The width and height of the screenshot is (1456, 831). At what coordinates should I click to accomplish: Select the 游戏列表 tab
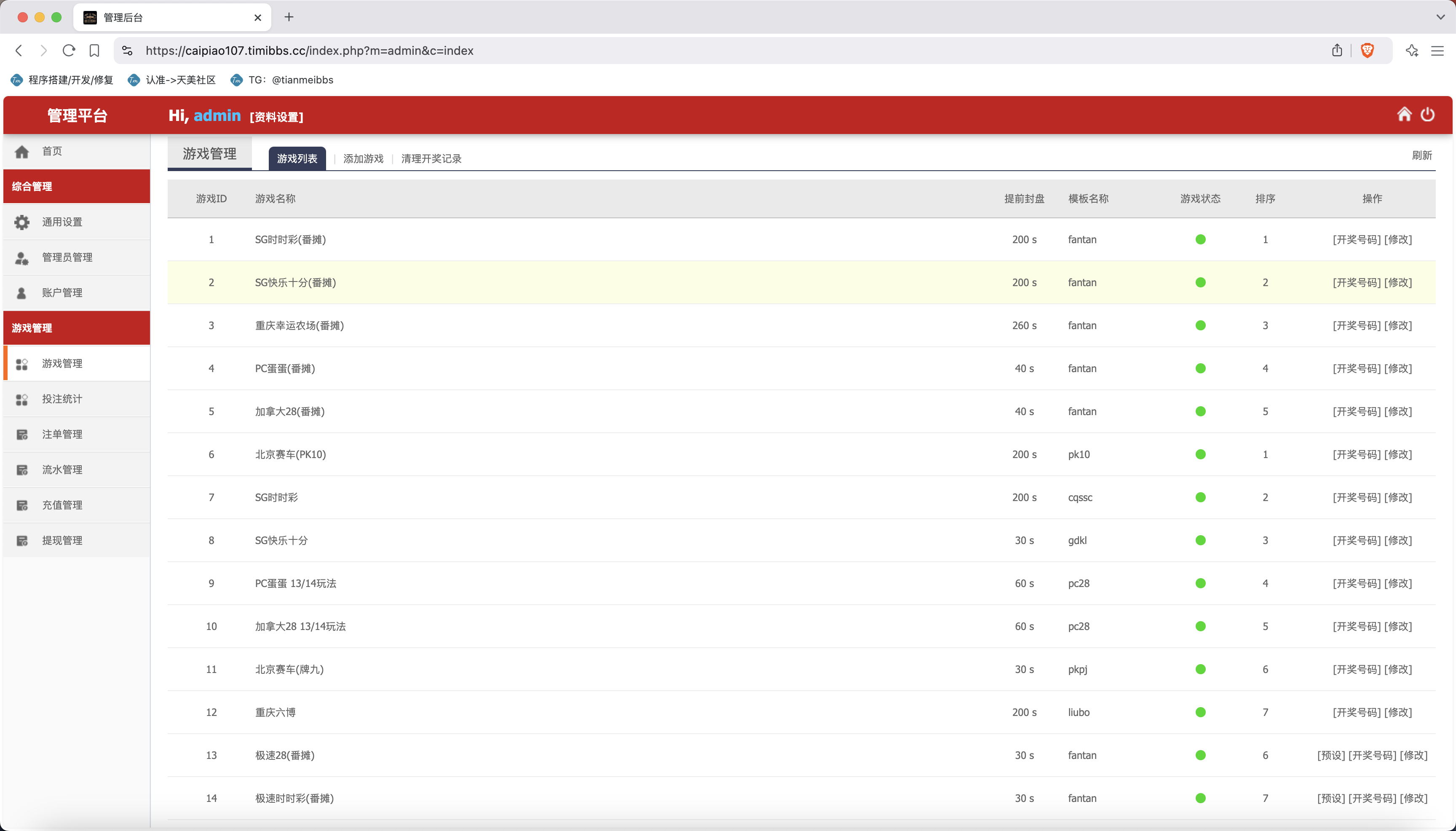(x=297, y=158)
